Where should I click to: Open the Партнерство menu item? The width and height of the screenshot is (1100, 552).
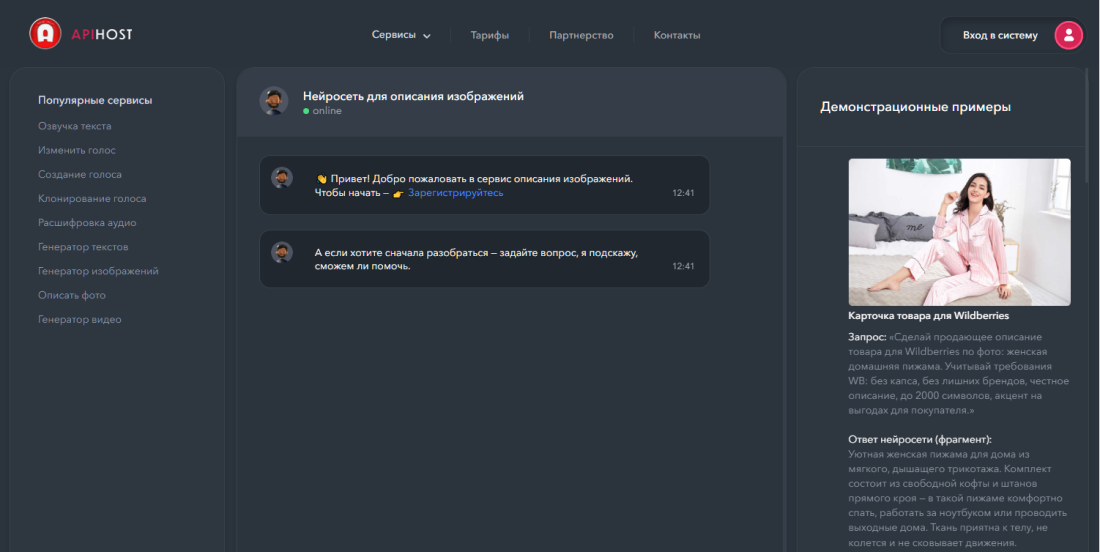pyautogui.click(x=581, y=35)
